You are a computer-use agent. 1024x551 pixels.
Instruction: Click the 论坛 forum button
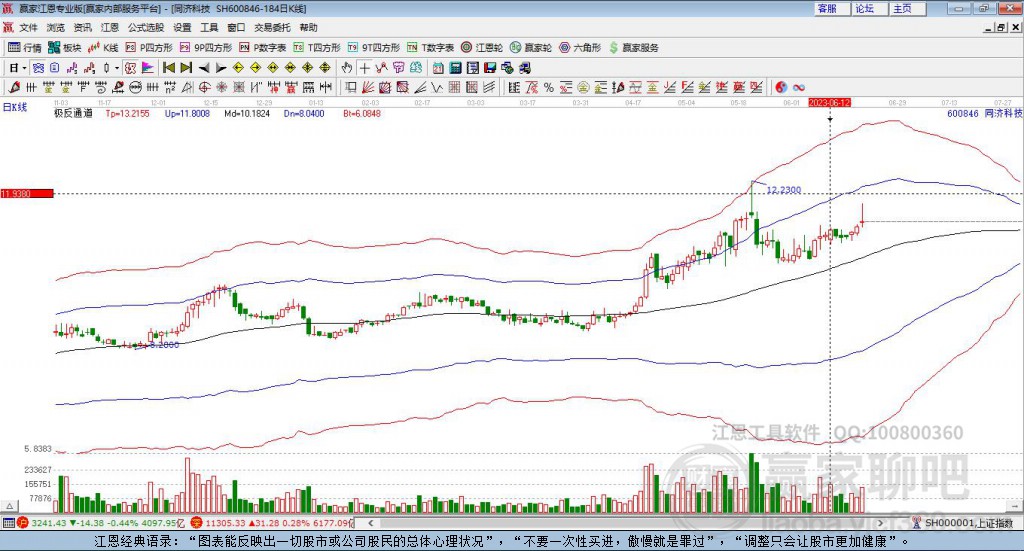tap(870, 8)
